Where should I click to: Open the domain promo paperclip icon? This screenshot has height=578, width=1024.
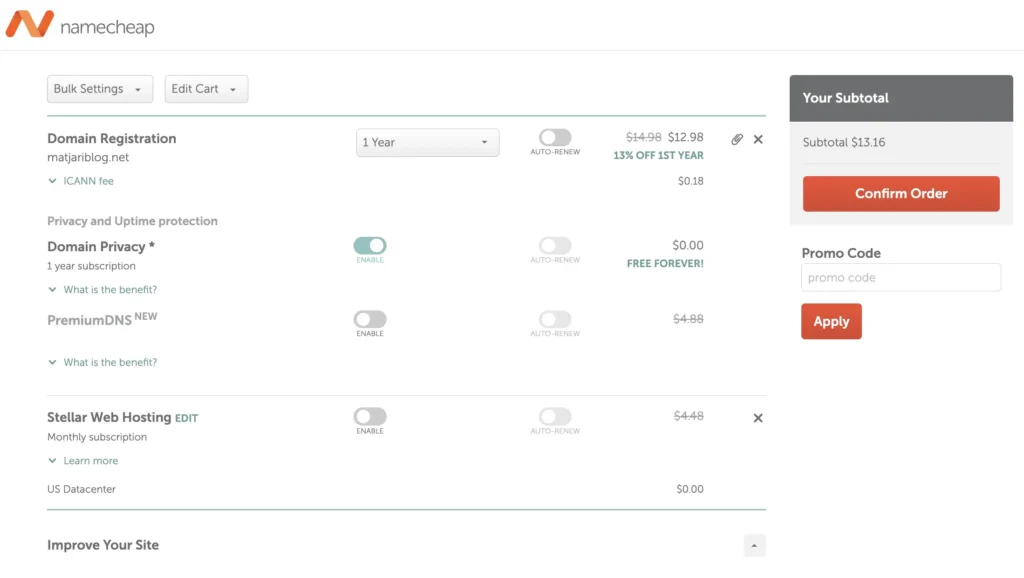click(x=737, y=139)
